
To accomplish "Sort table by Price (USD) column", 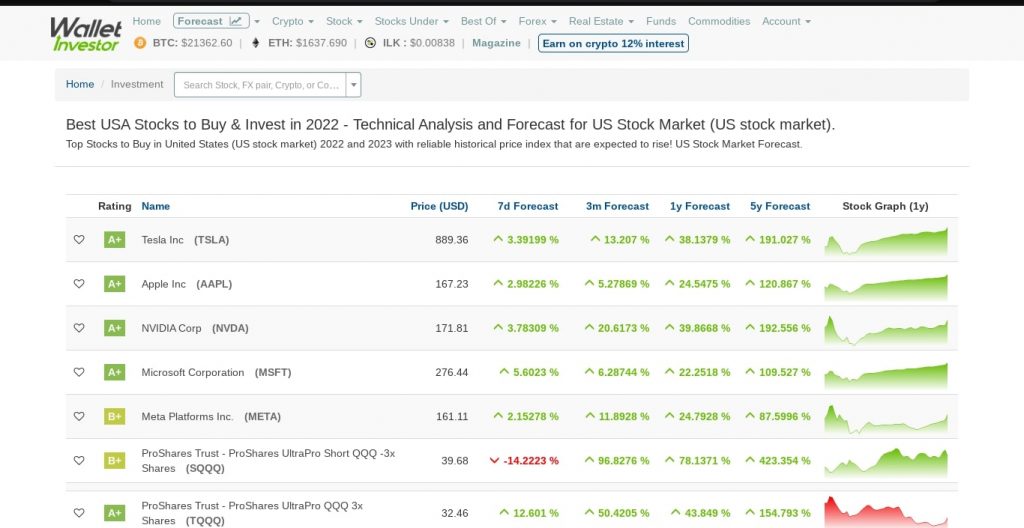I will point(440,206).
